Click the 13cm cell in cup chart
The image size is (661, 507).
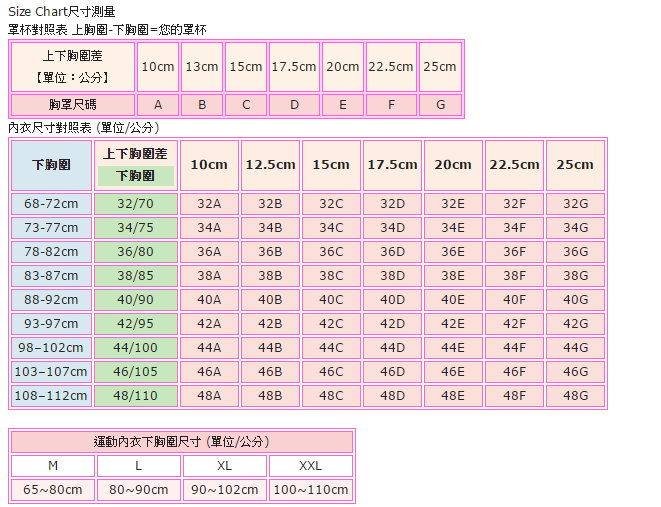pos(202,67)
